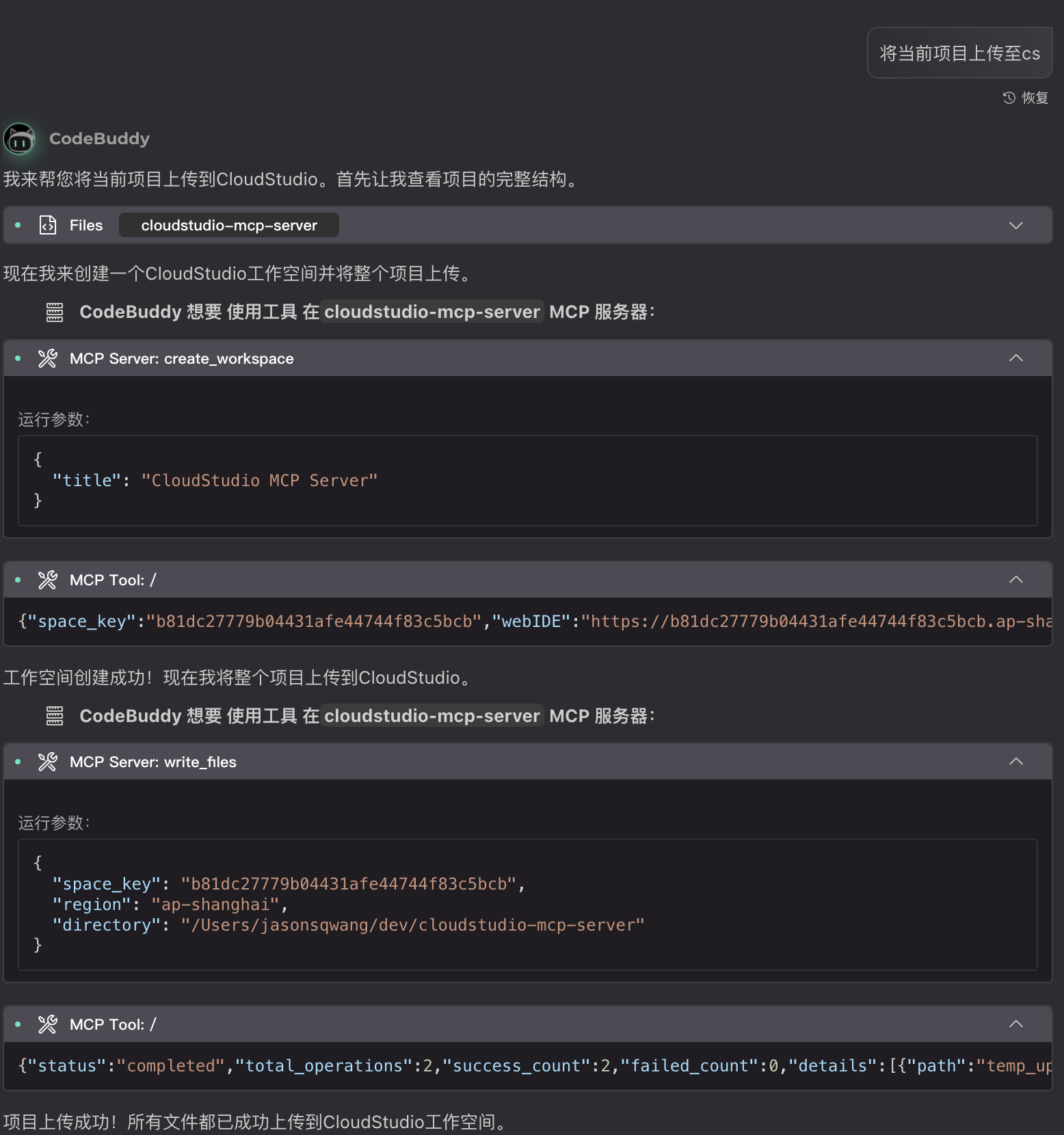This screenshot has width=1064, height=1135.
Task: Click cloudstudio-mcp-server tag above create_workspace
Action: (432, 312)
